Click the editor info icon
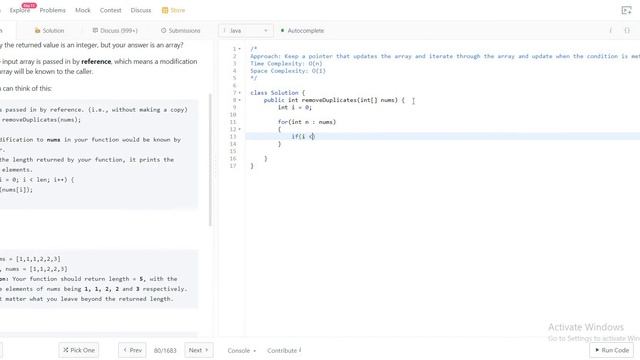The image size is (640, 360). point(611,31)
